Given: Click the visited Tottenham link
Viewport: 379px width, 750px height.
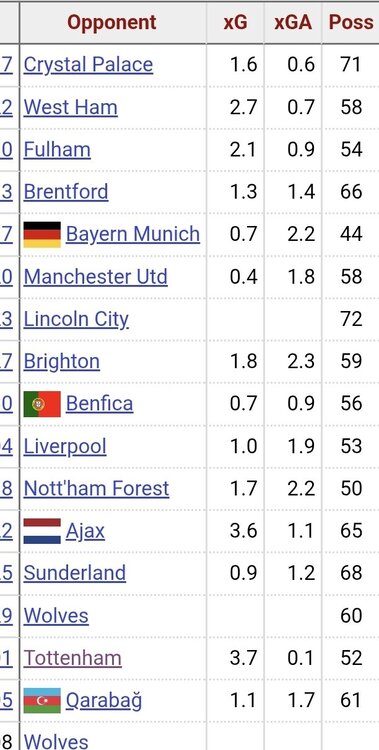Looking at the screenshot, I should point(73,658).
